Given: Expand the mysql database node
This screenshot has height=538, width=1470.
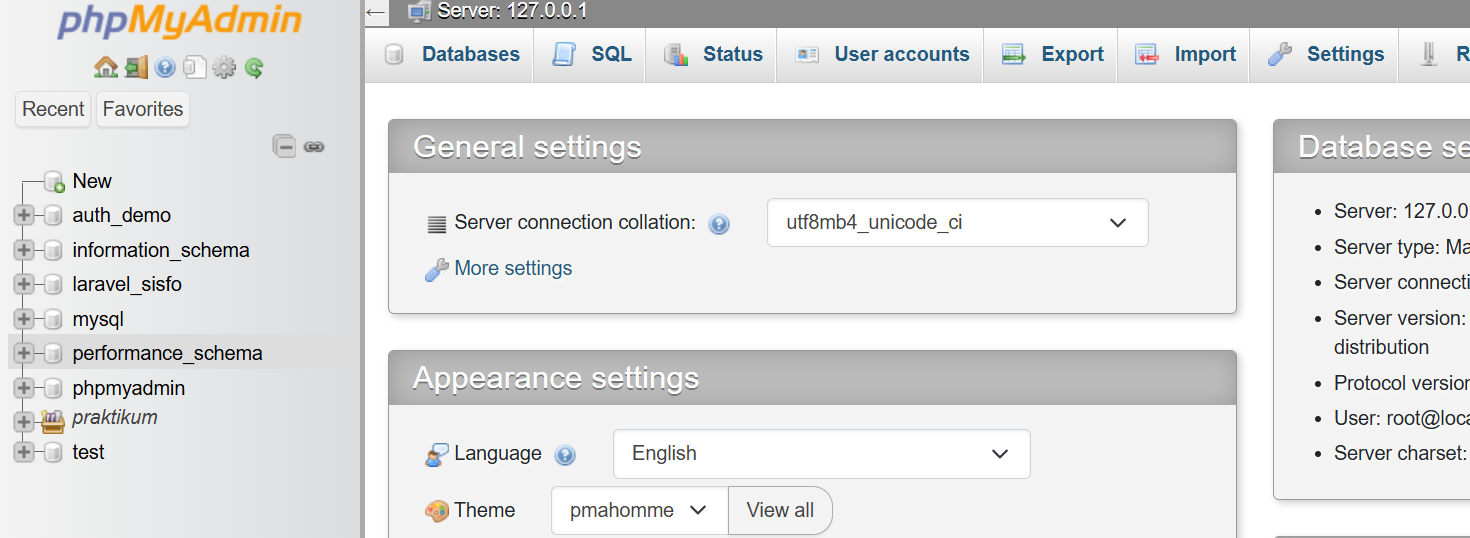Looking at the screenshot, I should point(24,319).
